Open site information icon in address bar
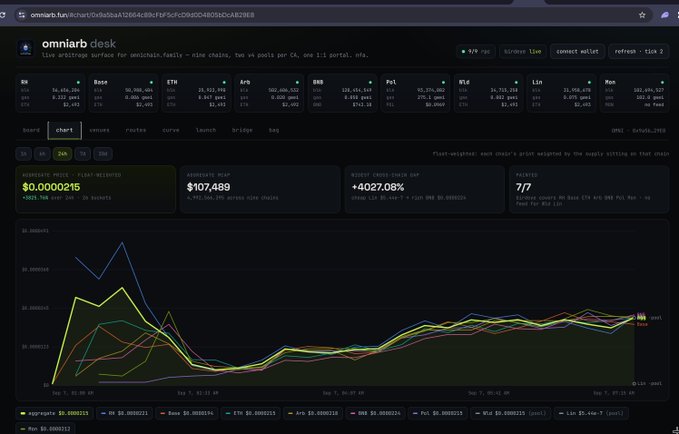 tap(21, 15)
